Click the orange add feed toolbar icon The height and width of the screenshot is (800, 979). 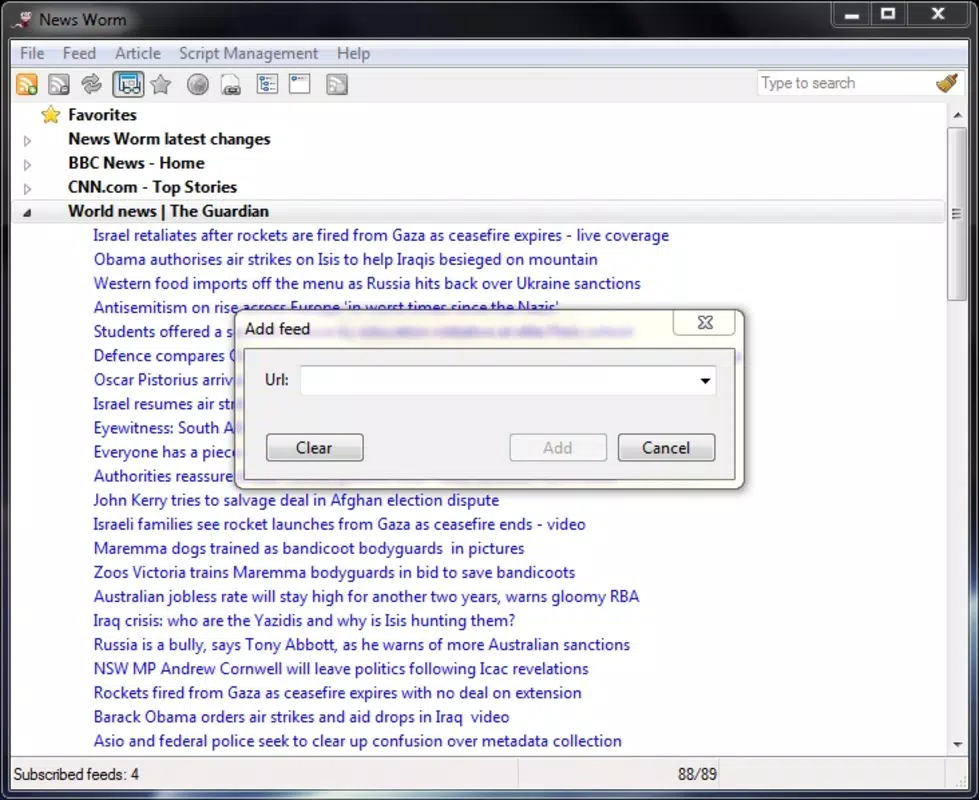point(27,84)
